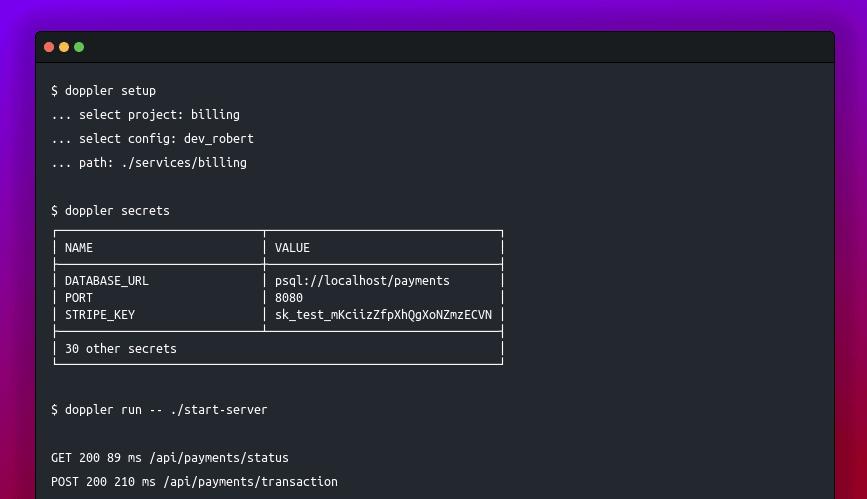Select the PORT name cell
Screen dimensions: 867x499
coord(79,298)
